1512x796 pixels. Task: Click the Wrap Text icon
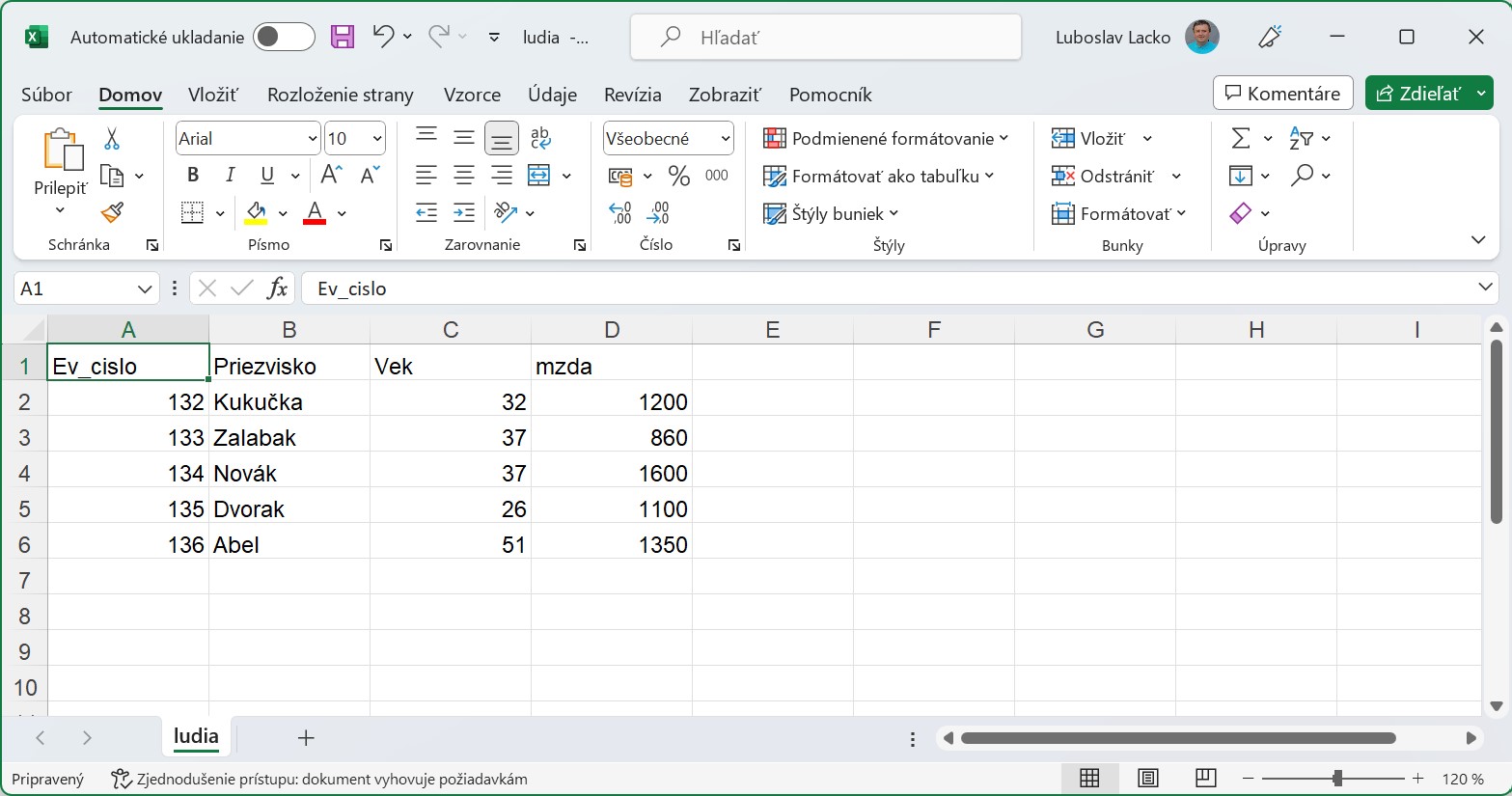pos(540,138)
